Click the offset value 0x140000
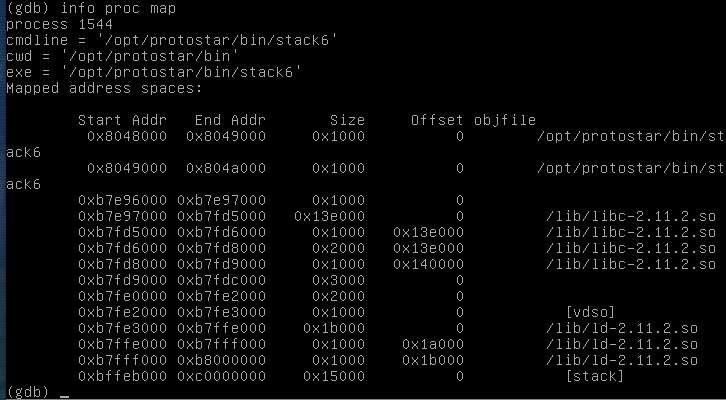The height and width of the screenshot is (400, 726). click(428, 264)
